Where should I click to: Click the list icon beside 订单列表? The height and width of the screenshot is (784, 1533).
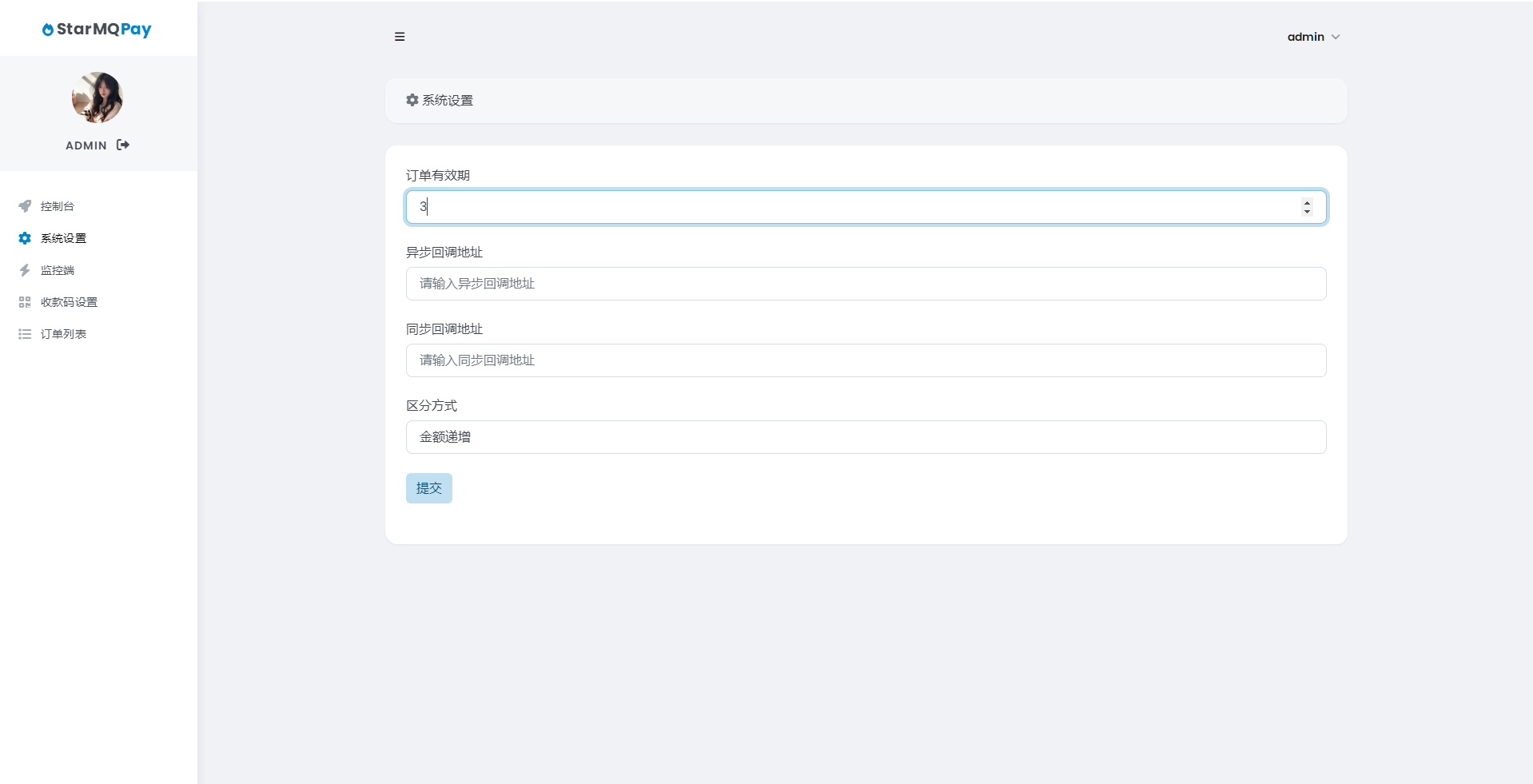pyautogui.click(x=25, y=334)
